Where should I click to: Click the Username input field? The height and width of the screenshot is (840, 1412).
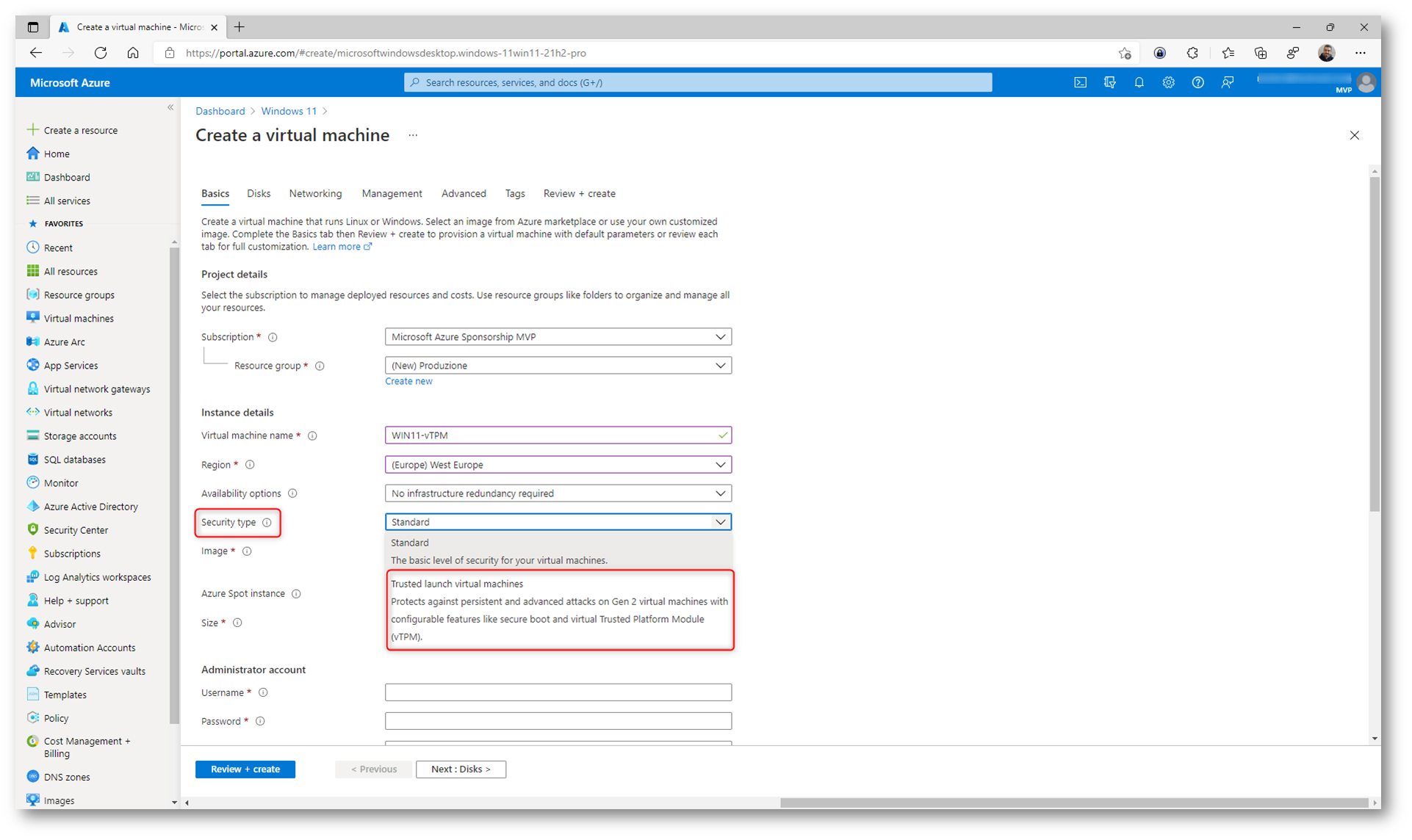(558, 692)
